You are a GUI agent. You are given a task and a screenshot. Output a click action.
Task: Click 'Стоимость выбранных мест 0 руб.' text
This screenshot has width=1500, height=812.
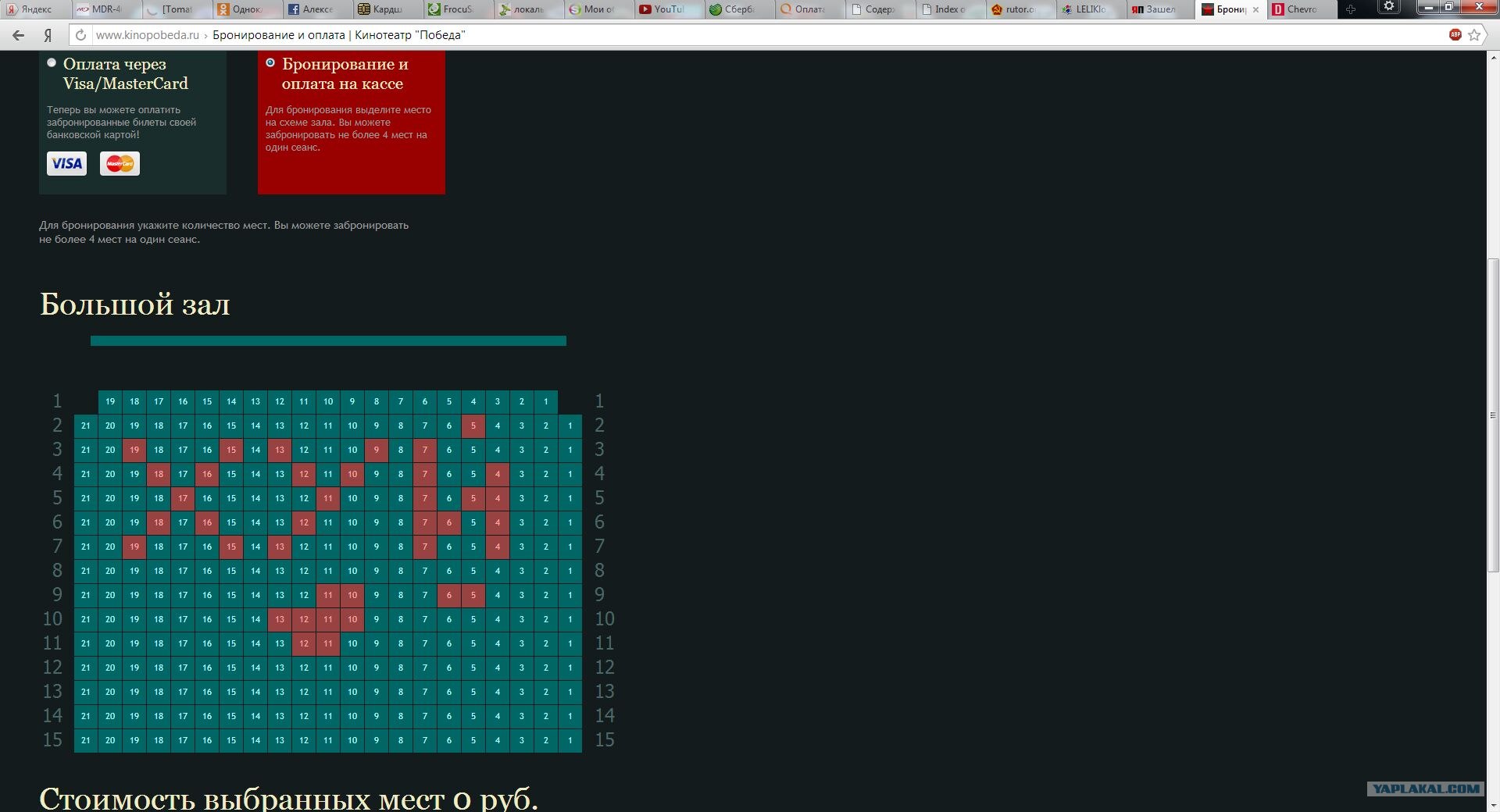point(288,798)
